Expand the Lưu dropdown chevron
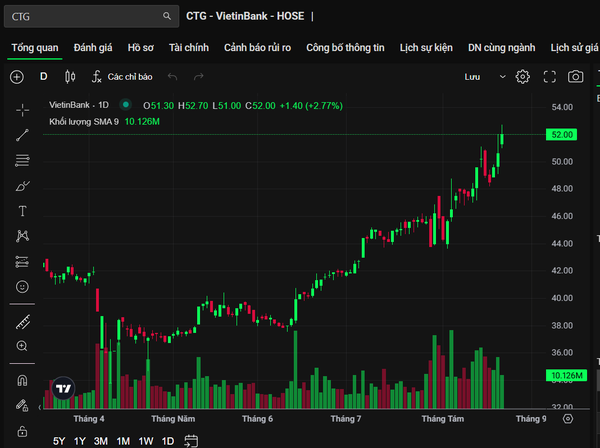Screen dimensions: 600x448 pos(502,77)
